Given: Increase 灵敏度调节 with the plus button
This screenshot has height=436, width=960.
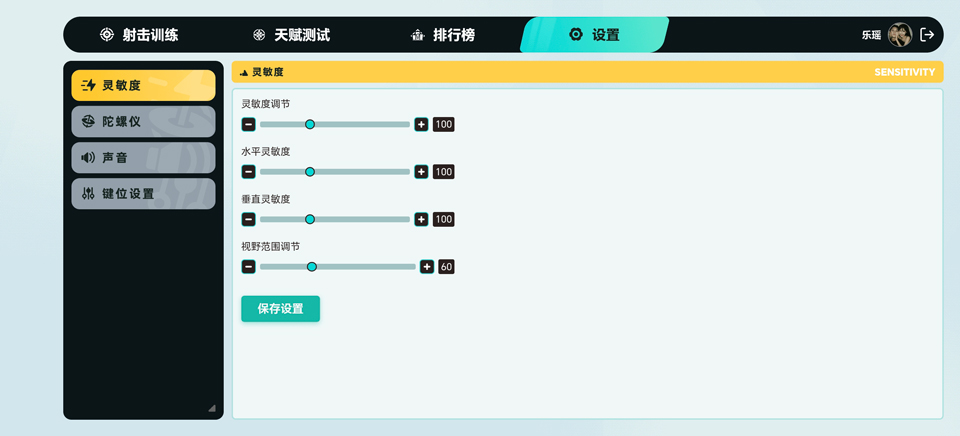Looking at the screenshot, I should coord(421,124).
